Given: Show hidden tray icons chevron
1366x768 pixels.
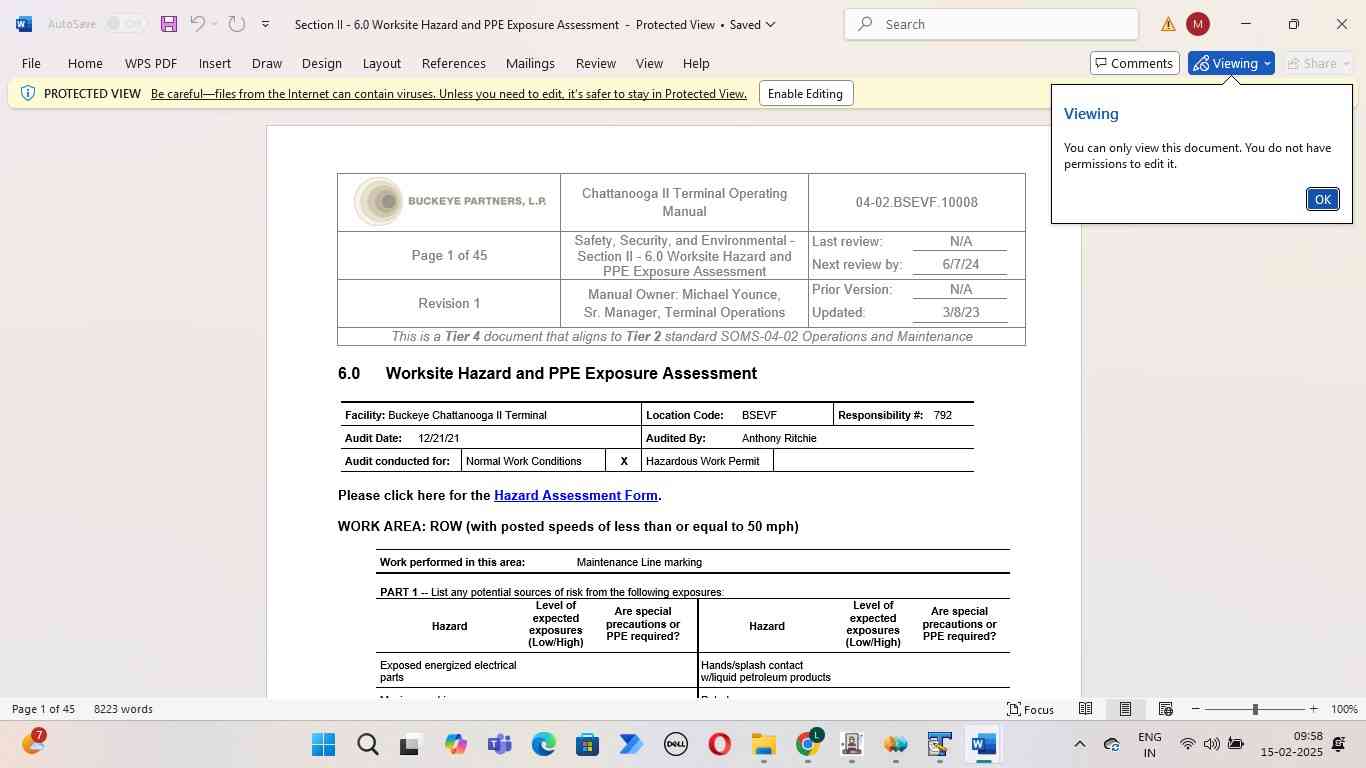Looking at the screenshot, I should [x=1079, y=744].
